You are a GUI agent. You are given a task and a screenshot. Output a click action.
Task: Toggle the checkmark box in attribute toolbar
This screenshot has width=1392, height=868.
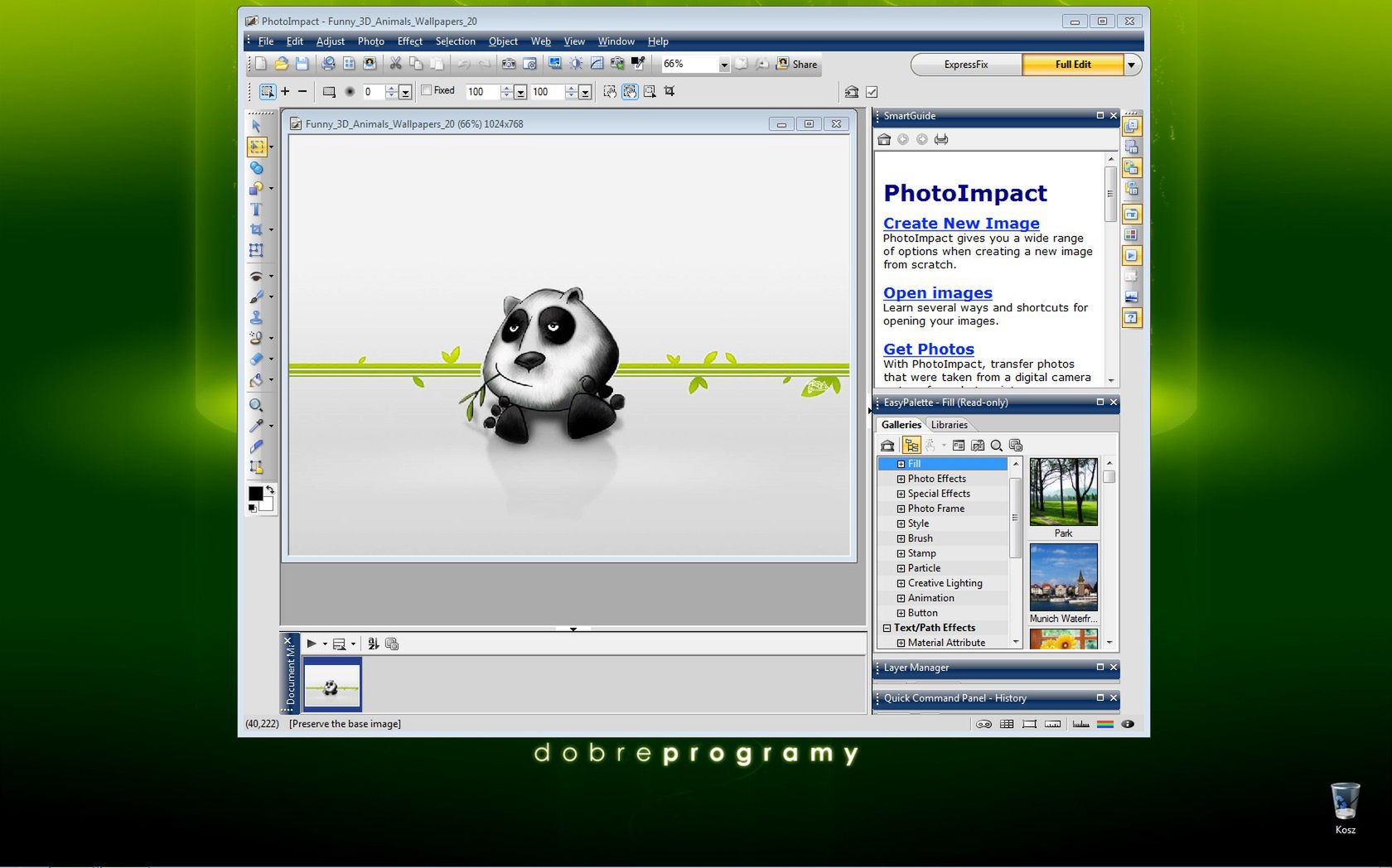tap(872, 92)
